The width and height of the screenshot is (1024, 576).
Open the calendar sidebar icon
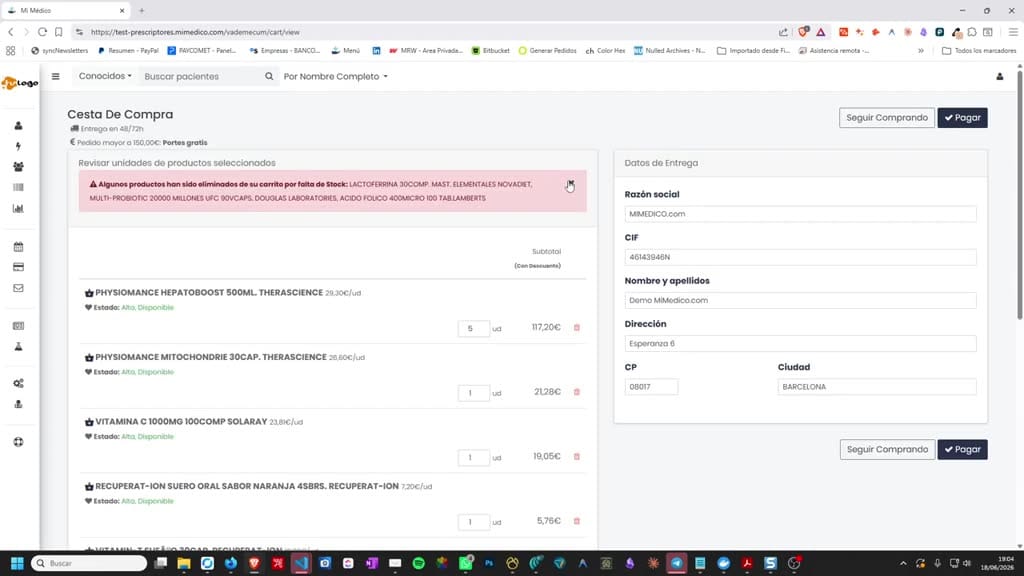point(18,247)
